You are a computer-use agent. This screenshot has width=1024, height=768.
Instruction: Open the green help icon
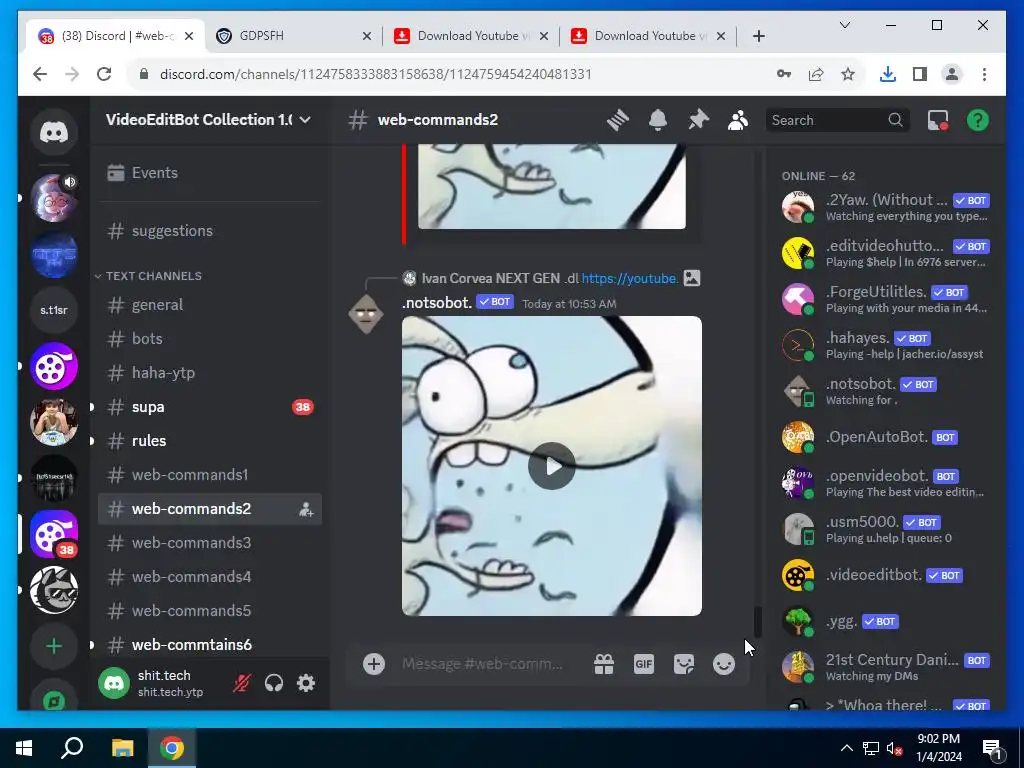tap(978, 120)
